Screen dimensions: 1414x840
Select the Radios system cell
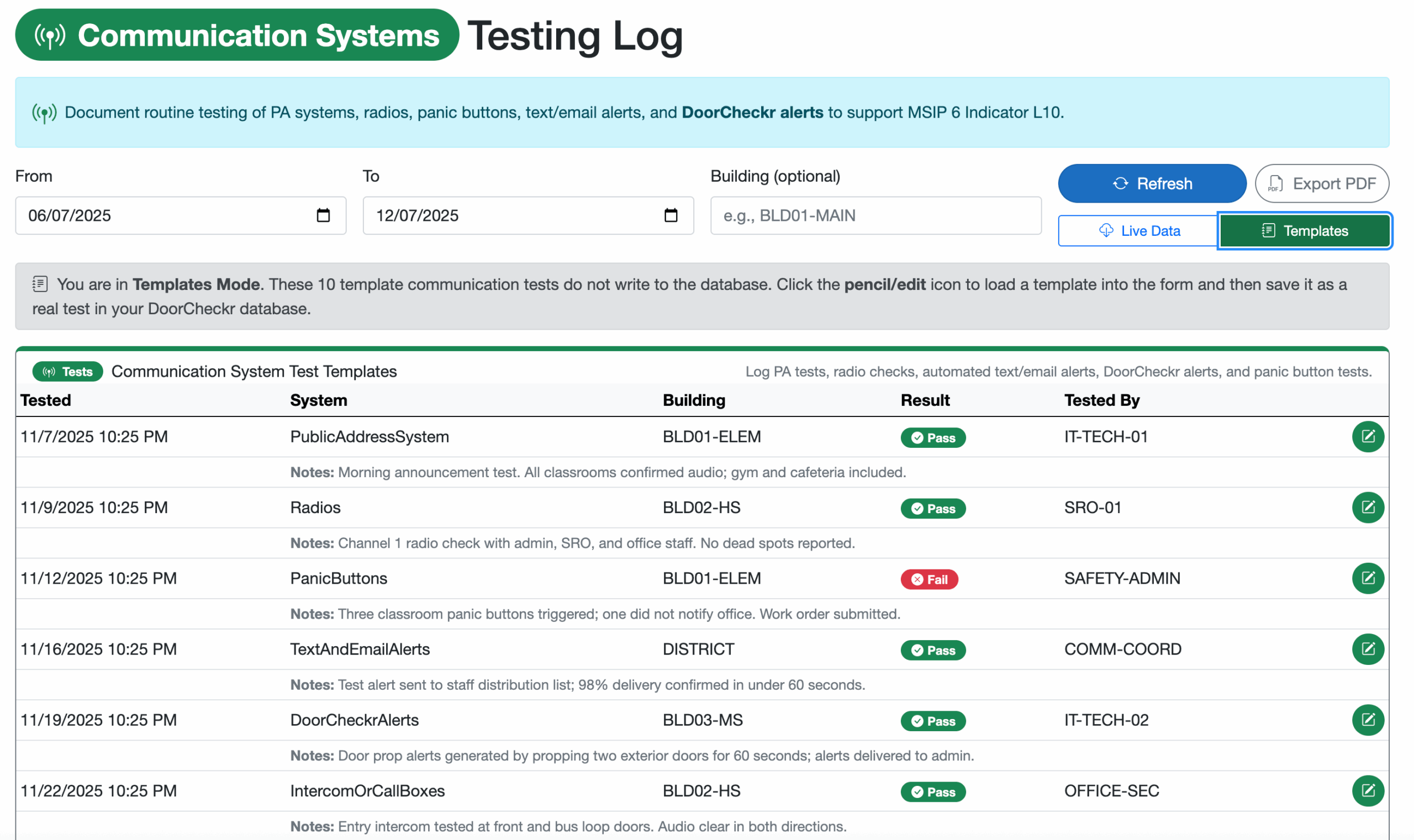[315, 507]
